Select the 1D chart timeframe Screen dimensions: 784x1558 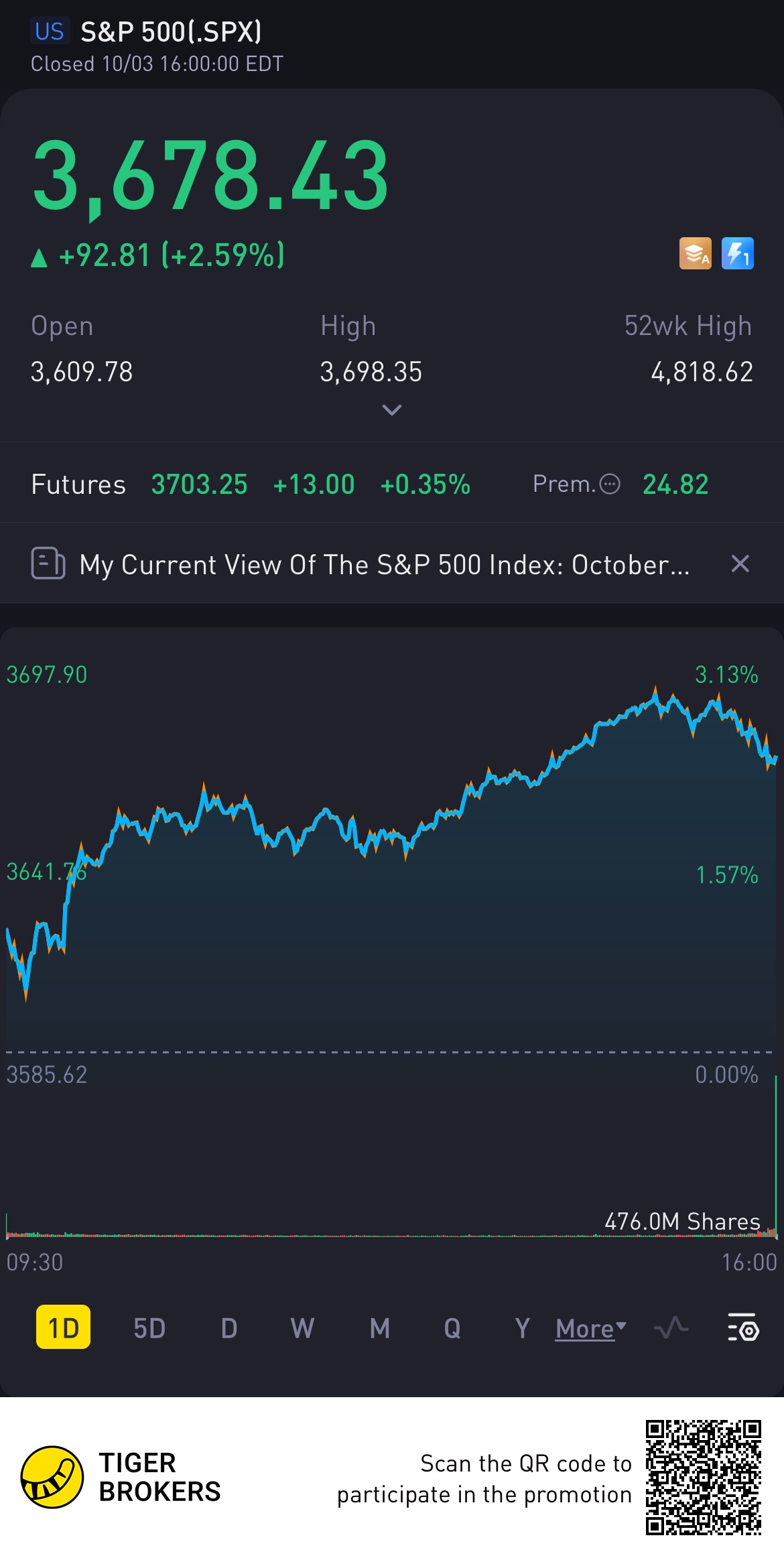(63, 1327)
